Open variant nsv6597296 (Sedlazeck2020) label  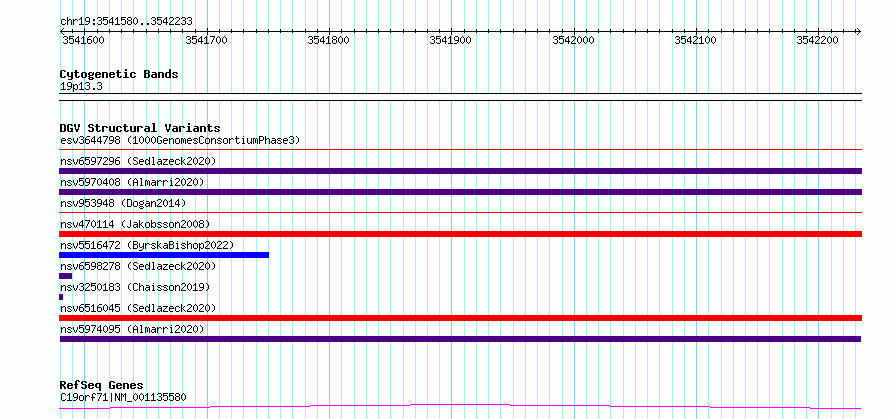(x=138, y=161)
